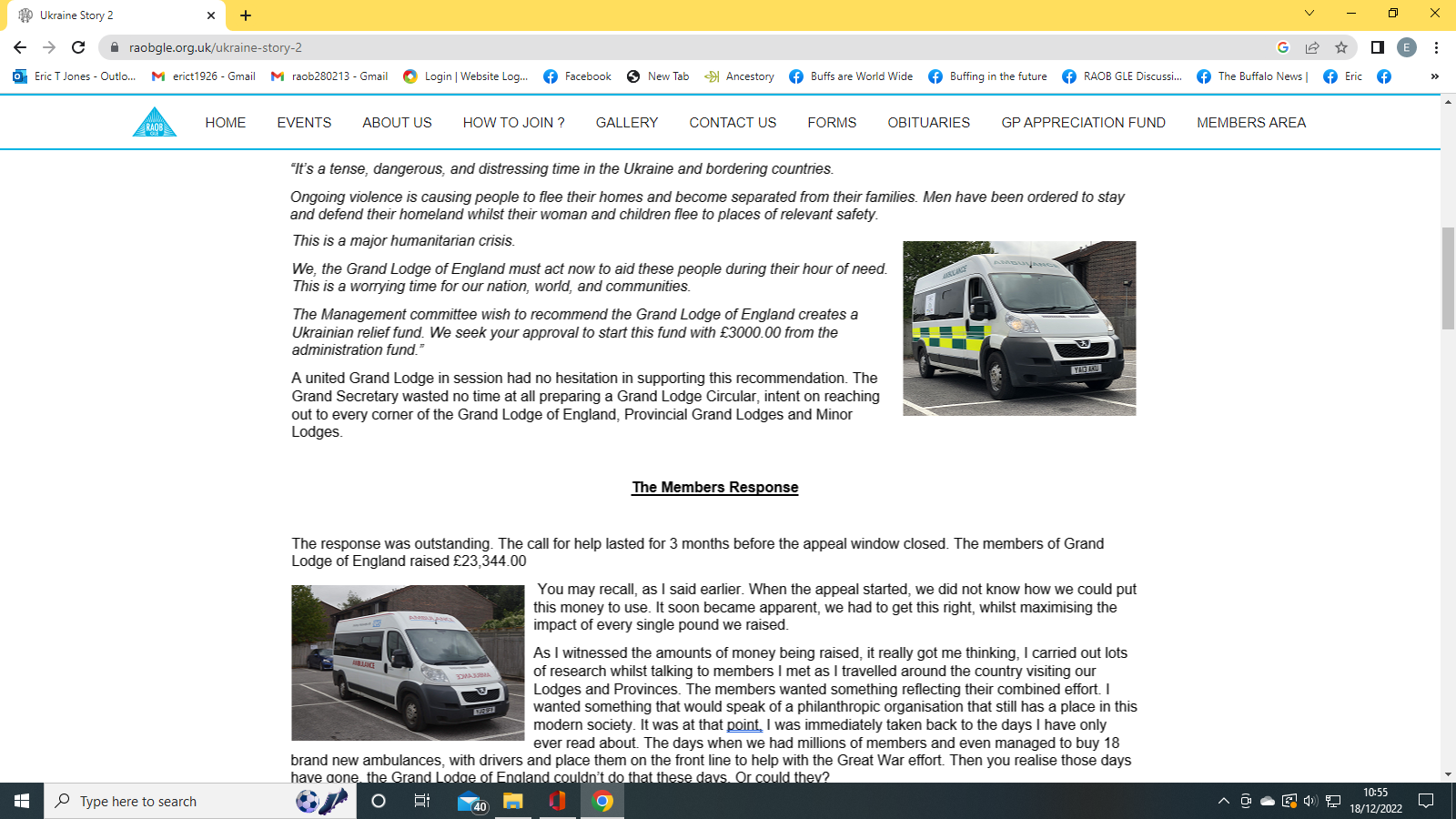Open the Chrome profile E avatar
The width and height of the screenshot is (1456, 819).
click(1407, 47)
